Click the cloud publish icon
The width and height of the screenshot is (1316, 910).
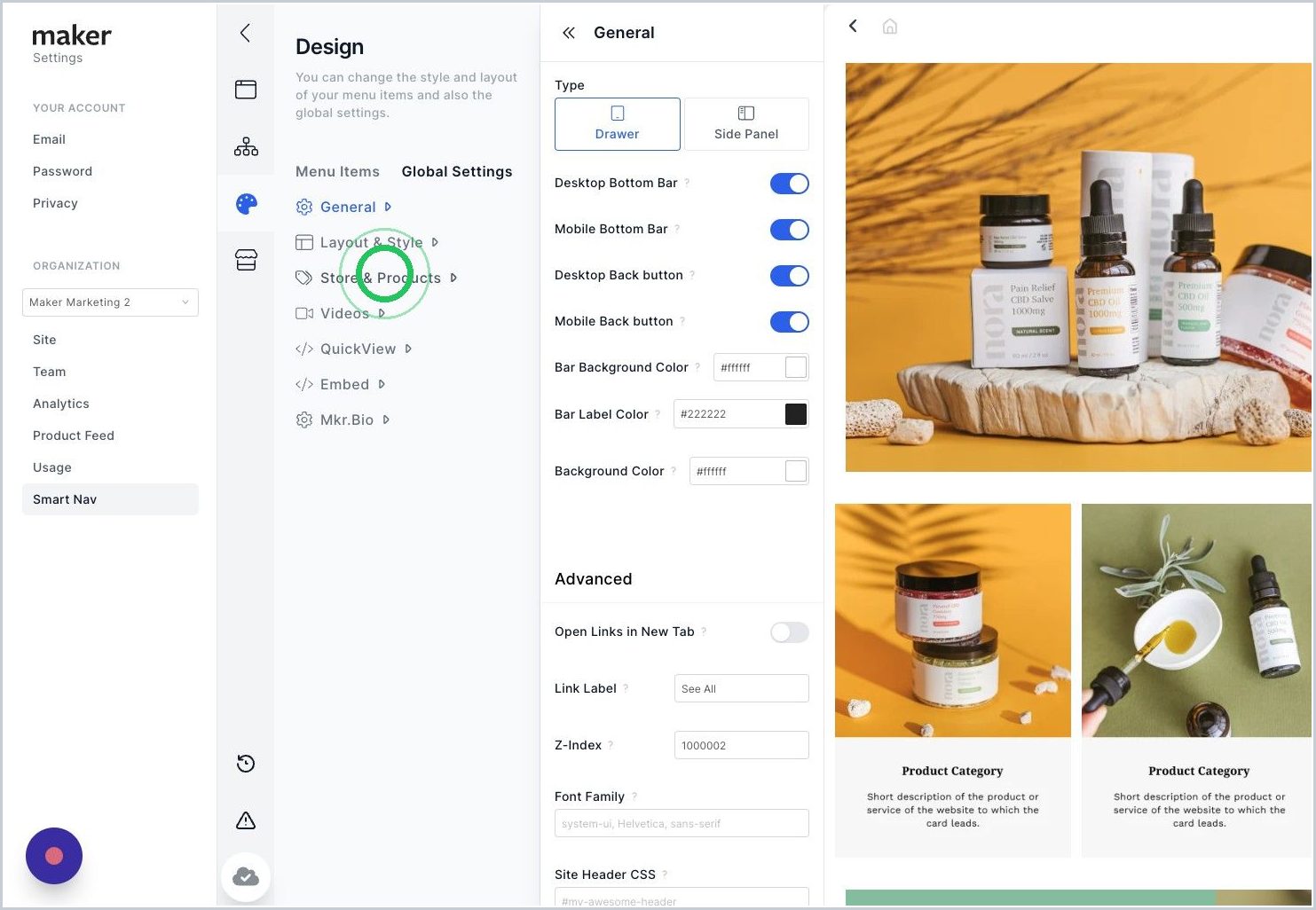(246, 877)
